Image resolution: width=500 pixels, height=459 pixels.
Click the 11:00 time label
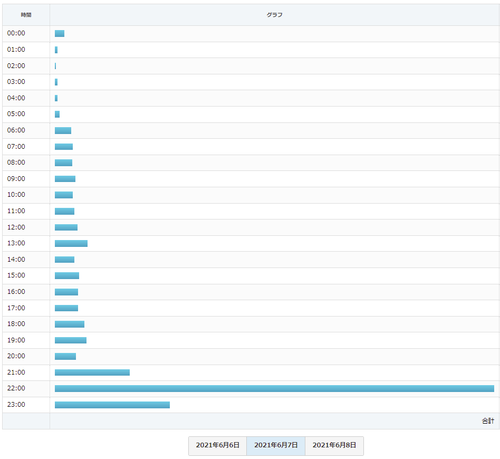tap(16, 211)
